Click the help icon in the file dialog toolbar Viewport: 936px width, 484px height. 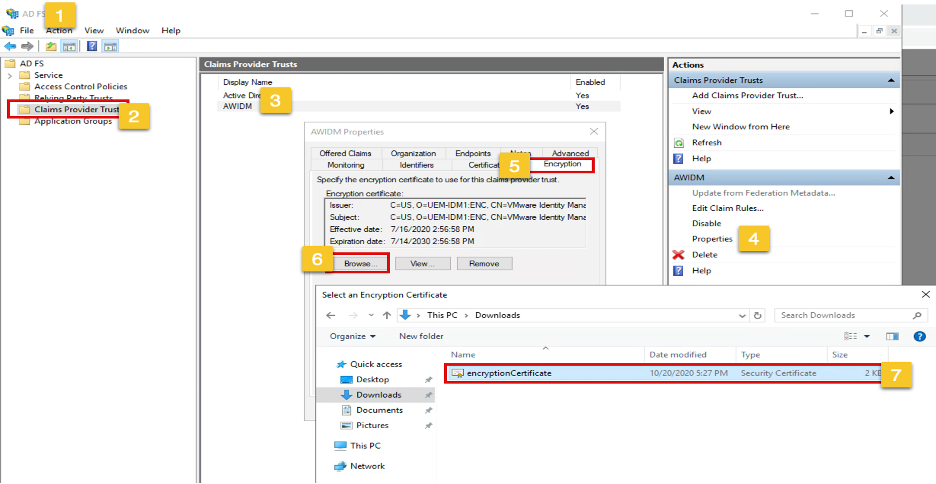[x=918, y=336]
